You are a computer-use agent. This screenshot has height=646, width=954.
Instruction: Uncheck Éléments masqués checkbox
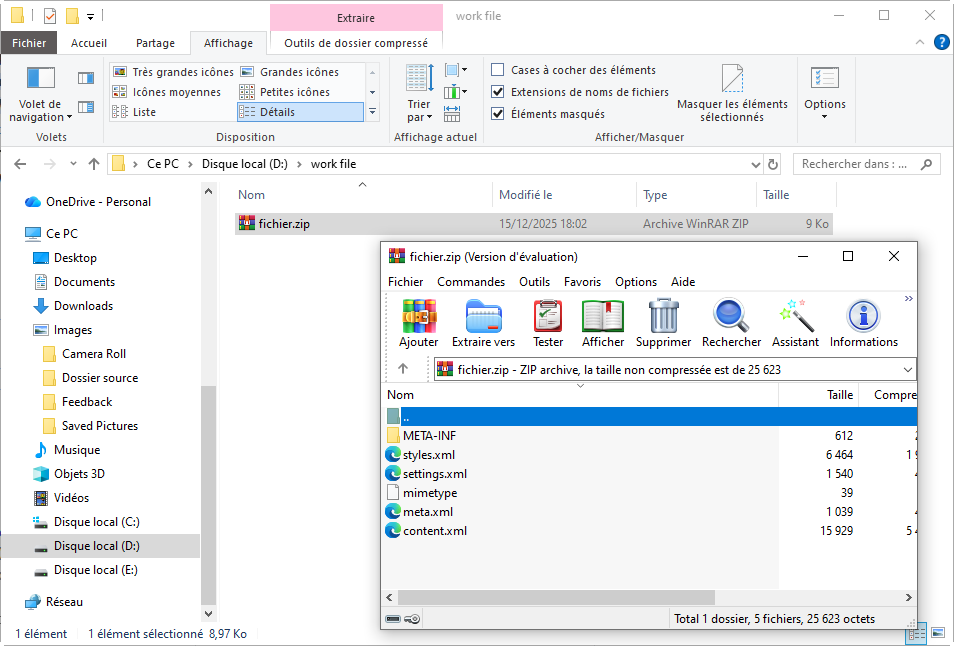click(x=498, y=114)
